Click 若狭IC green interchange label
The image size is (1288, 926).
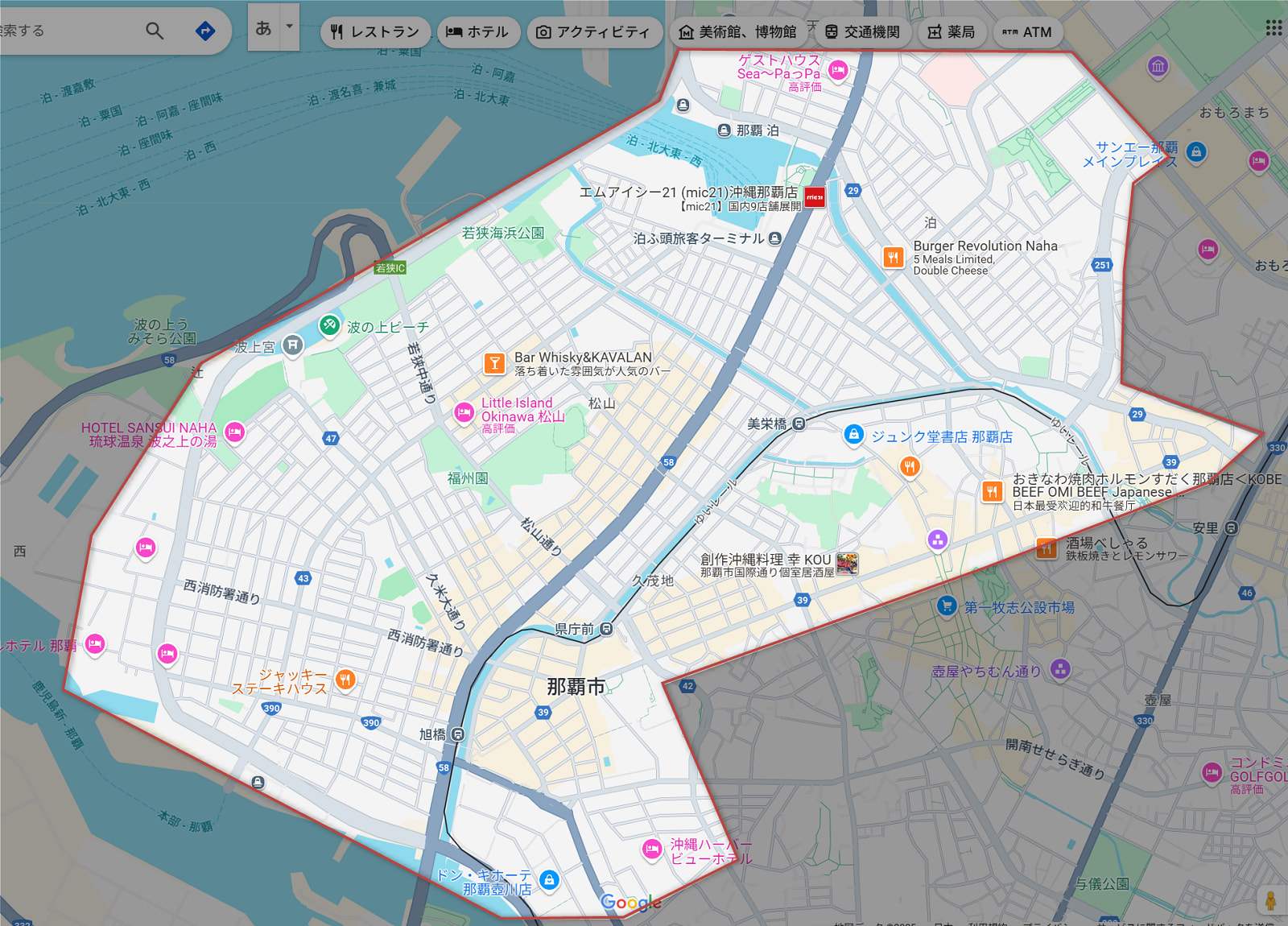click(390, 268)
